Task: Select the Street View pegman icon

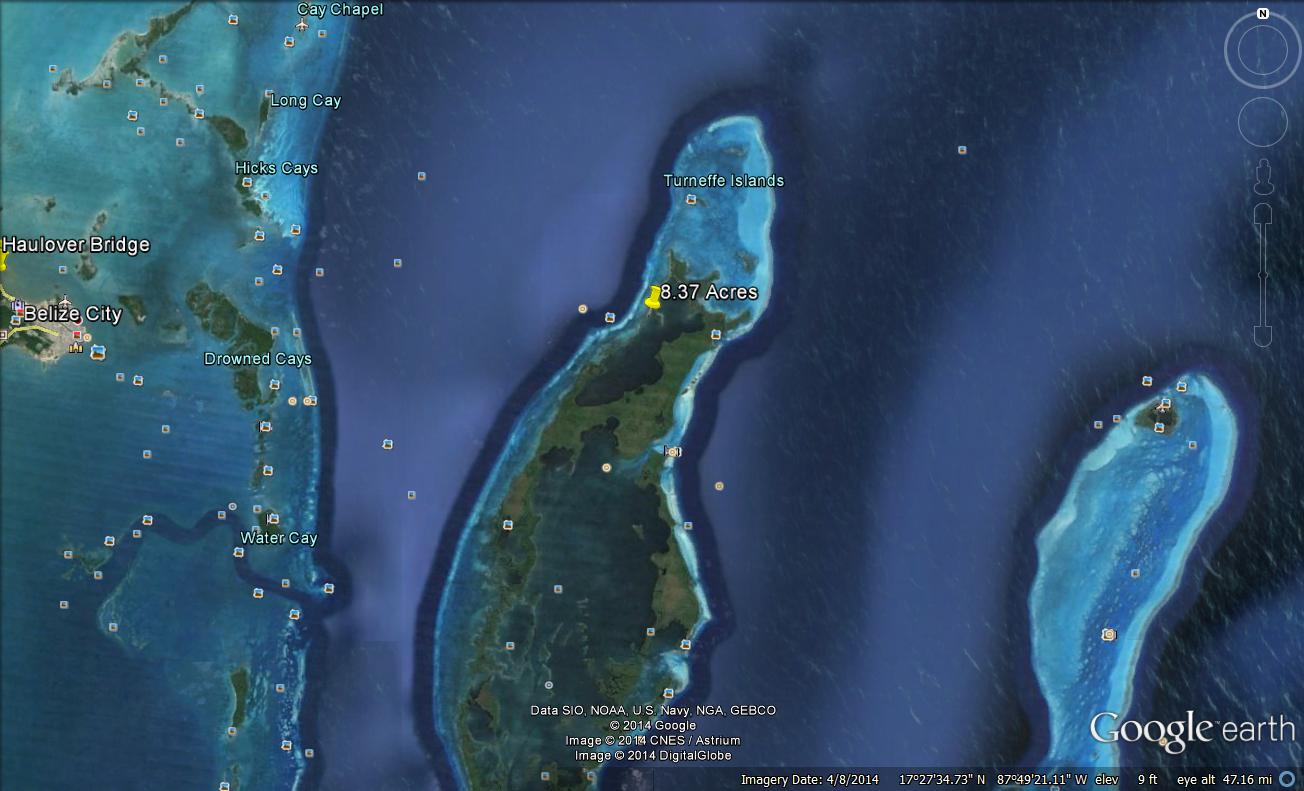Action: pyautogui.click(x=1263, y=175)
